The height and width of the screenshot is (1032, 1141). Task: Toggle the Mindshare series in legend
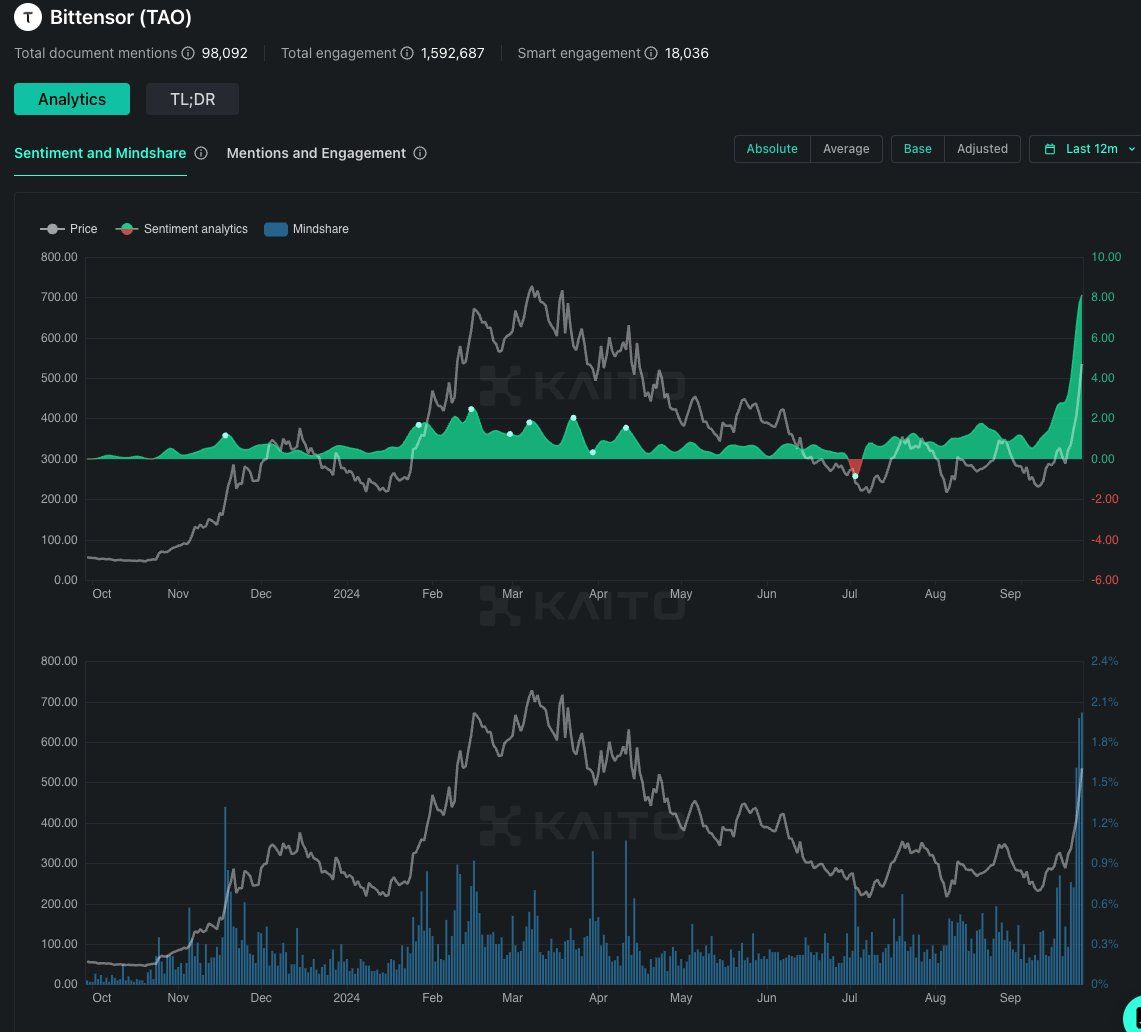click(x=306, y=229)
